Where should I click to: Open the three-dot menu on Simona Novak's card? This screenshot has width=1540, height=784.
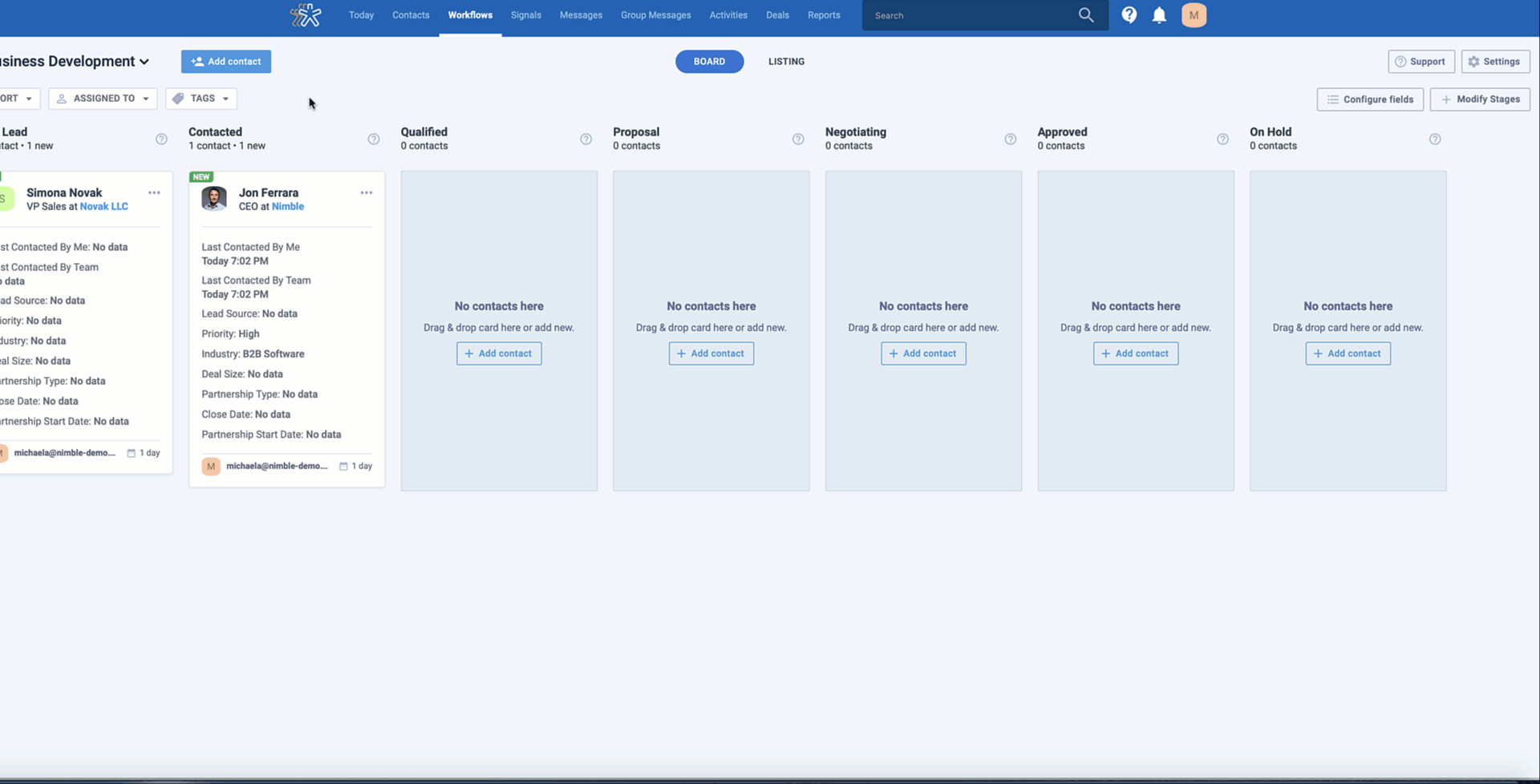point(154,192)
